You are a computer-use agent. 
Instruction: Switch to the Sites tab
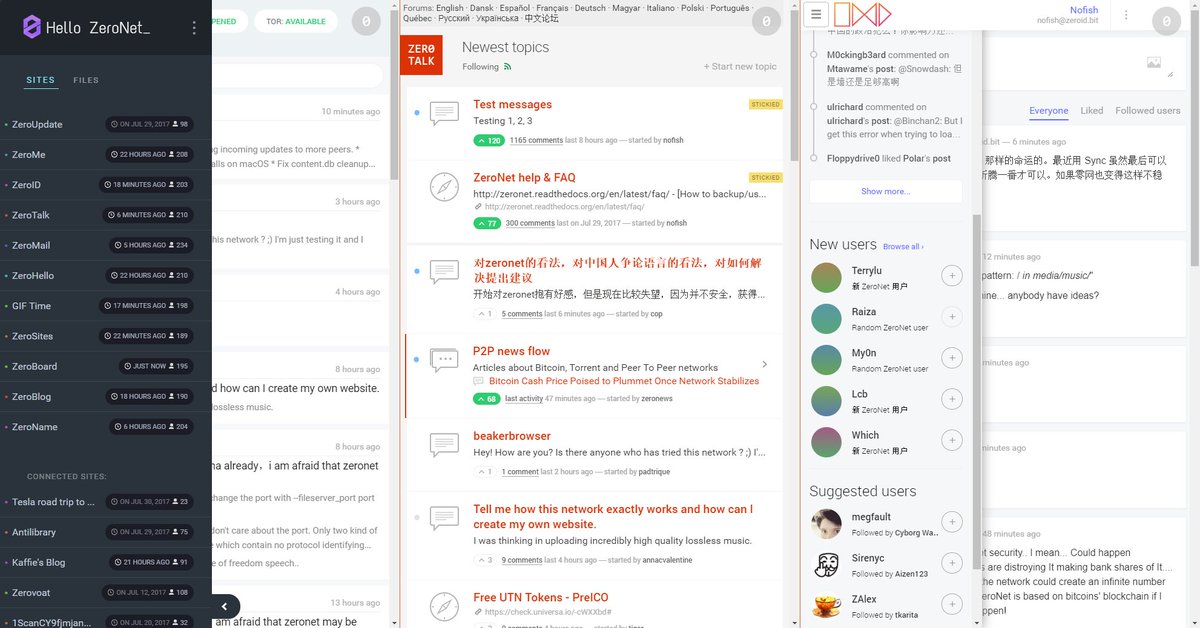(41, 80)
